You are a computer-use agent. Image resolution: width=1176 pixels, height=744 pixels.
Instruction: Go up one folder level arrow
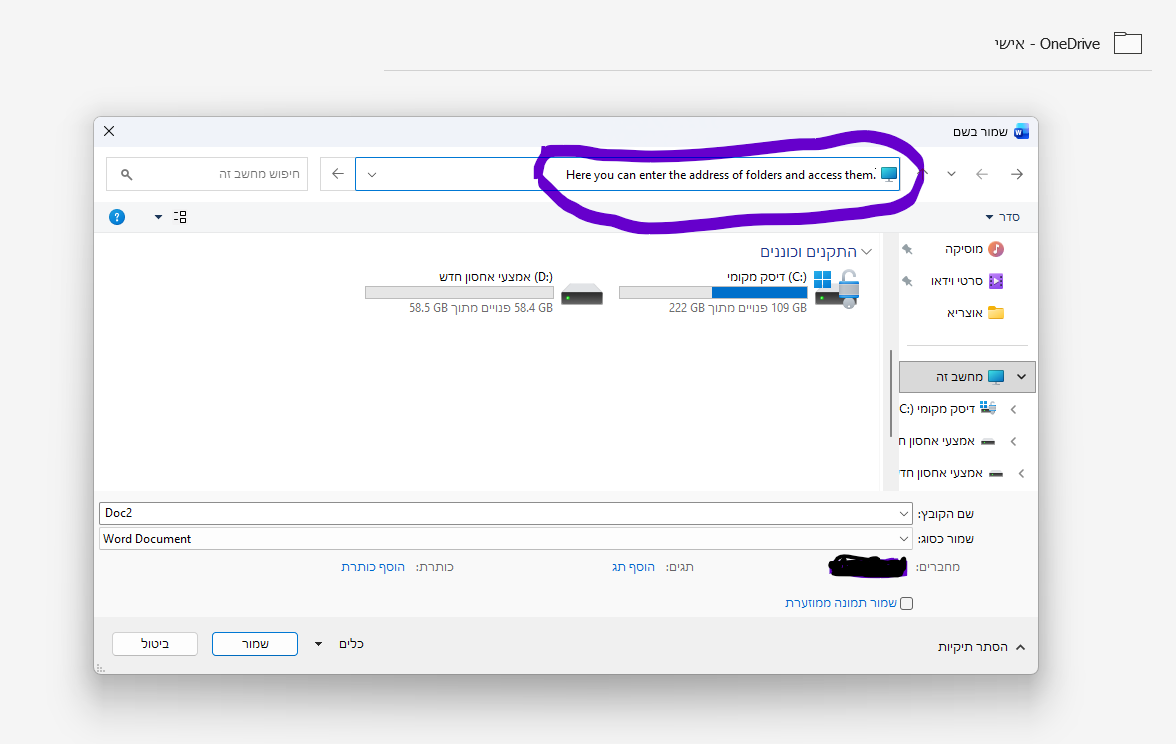923,174
